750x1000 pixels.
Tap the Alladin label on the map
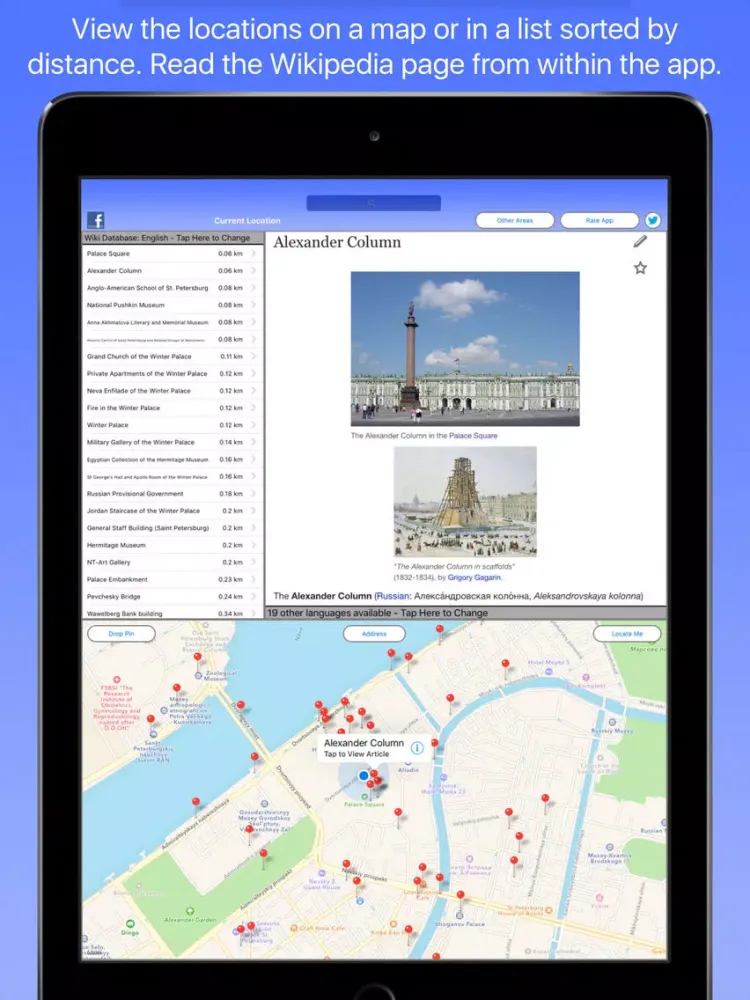(x=408, y=770)
